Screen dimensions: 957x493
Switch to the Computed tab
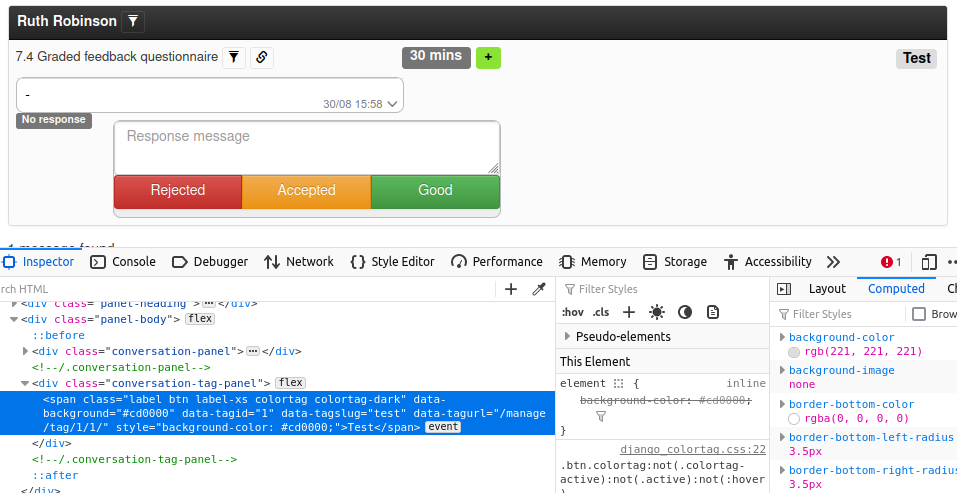tap(896, 289)
